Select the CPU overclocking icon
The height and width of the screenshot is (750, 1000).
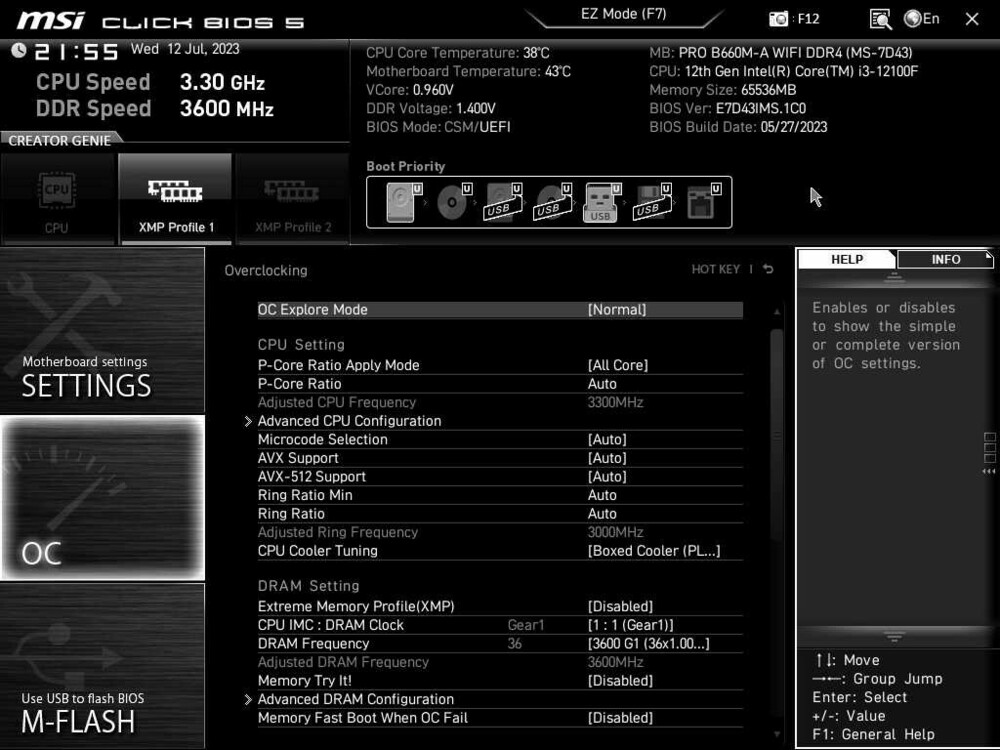pyautogui.click(x=57, y=195)
